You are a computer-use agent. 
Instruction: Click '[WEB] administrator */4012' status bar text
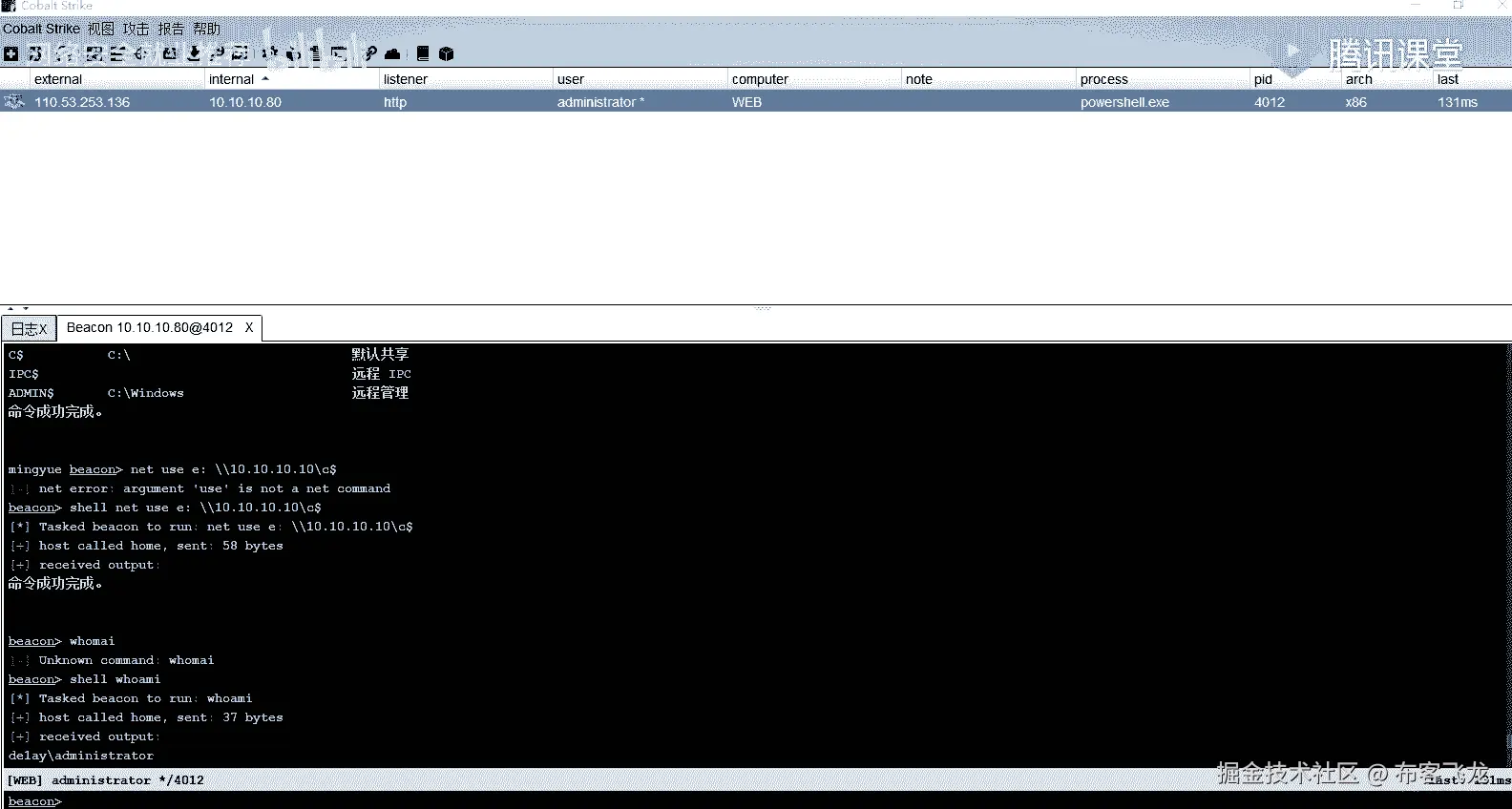(x=105, y=780)
